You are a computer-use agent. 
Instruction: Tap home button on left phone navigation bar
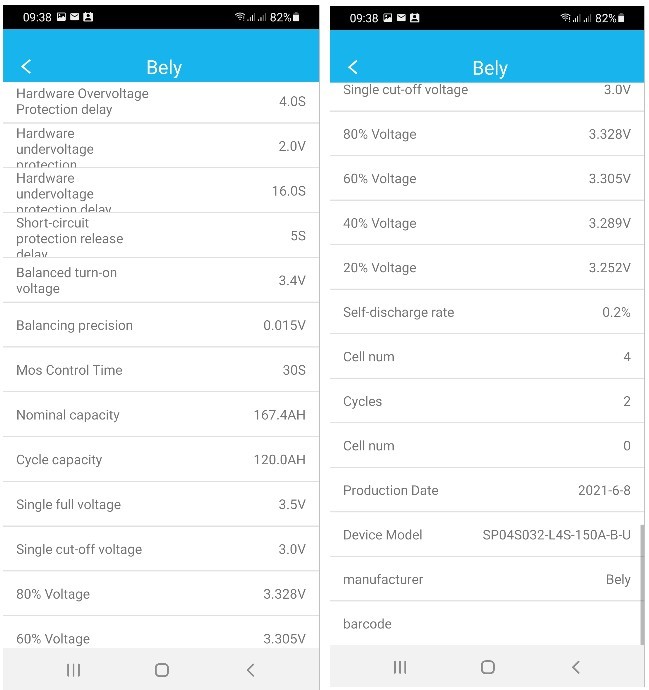[x=162, y=670]
